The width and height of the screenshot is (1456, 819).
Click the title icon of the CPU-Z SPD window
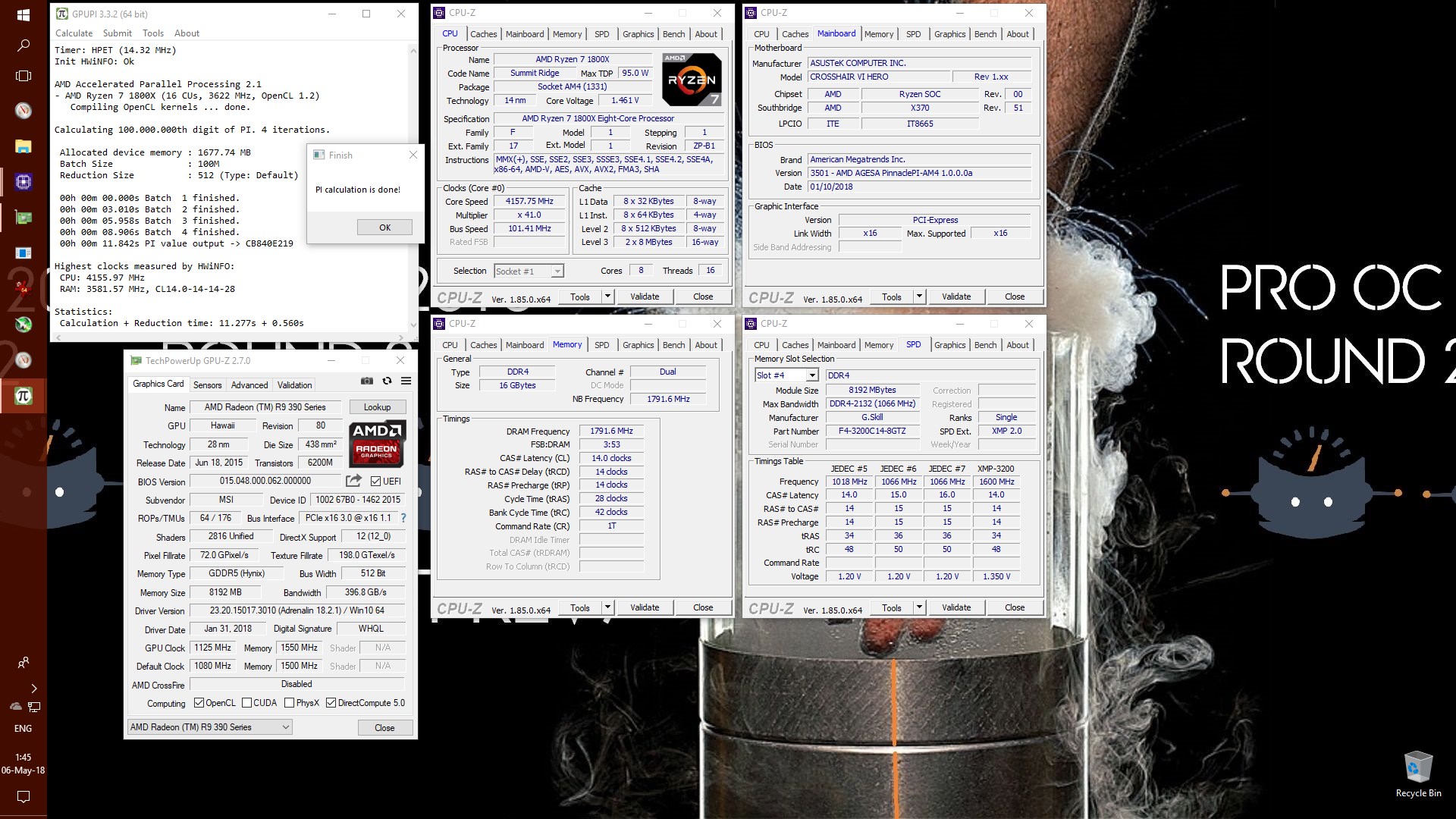coord(751,324)
